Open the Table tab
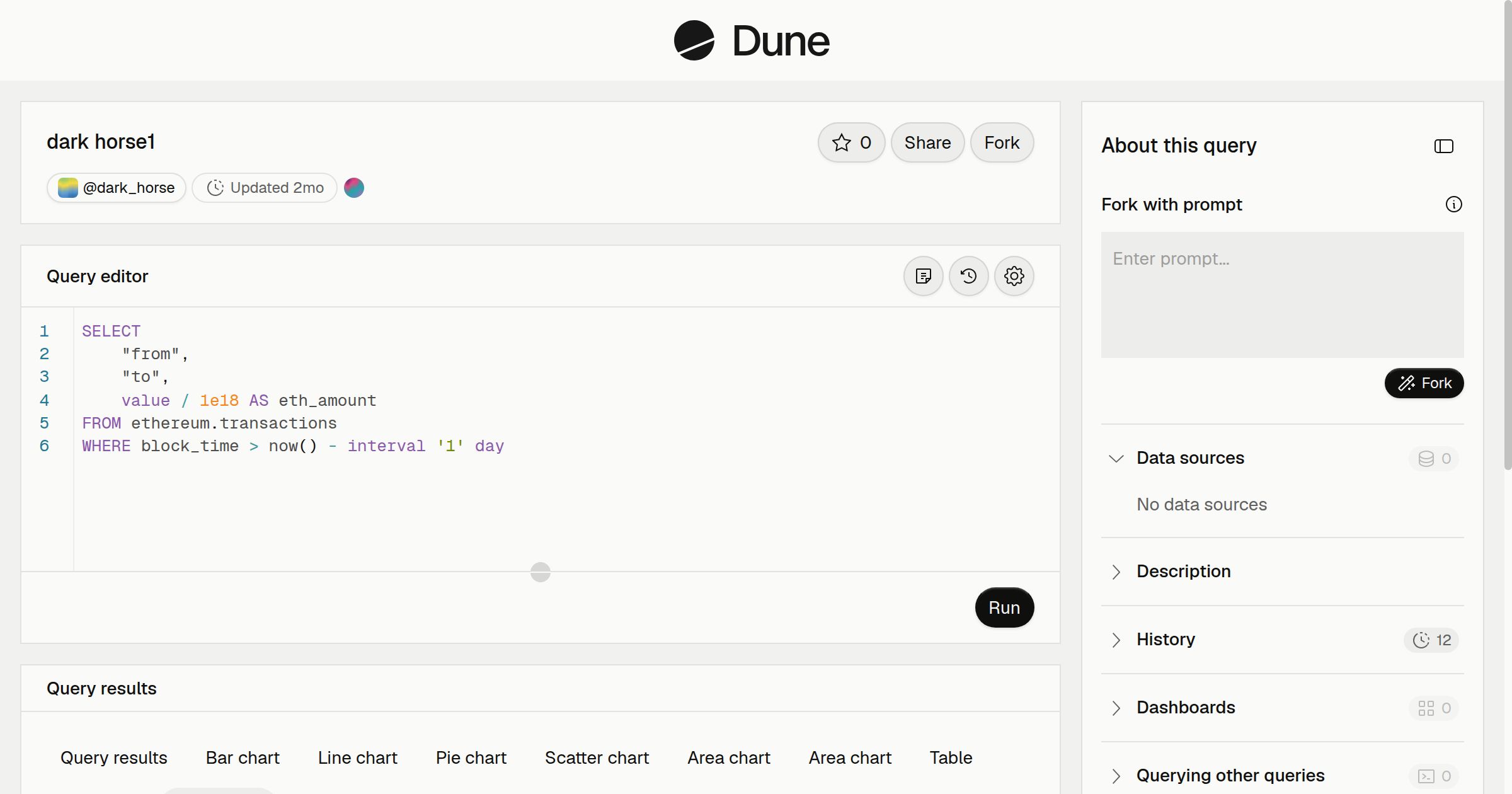1512x794 pixels. coord(951,757)
